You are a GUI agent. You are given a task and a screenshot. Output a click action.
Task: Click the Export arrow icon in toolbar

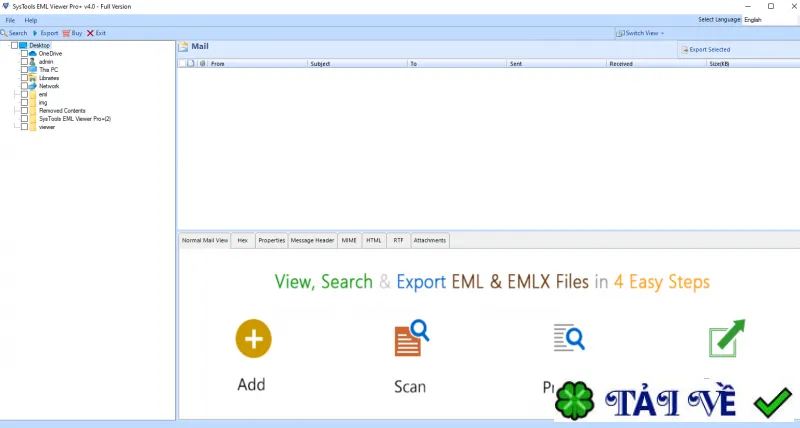(x=35, y=33)
